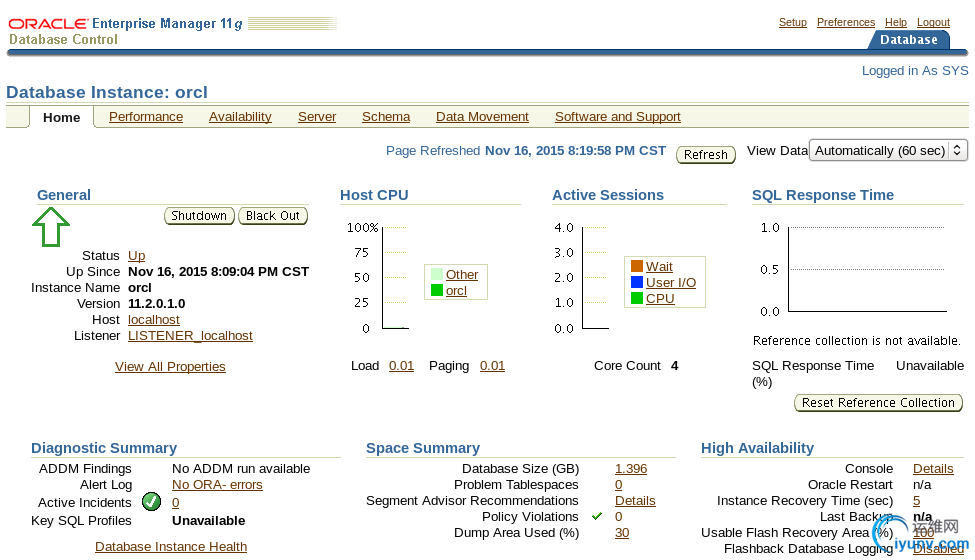Click the Database Size 1.396 link
Viewport: 975px width, 560px height.
tap(631, 469)
